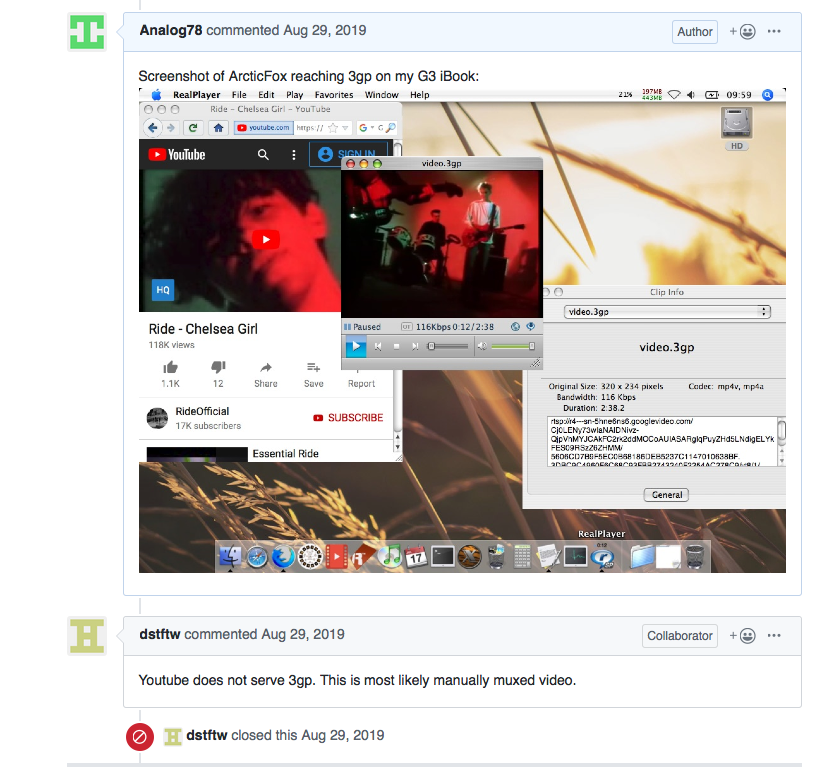The height and width of the screenshot is (776, 820).
Task: Open dstftw link in closed-this event
Action: click(x=207, y=735)
